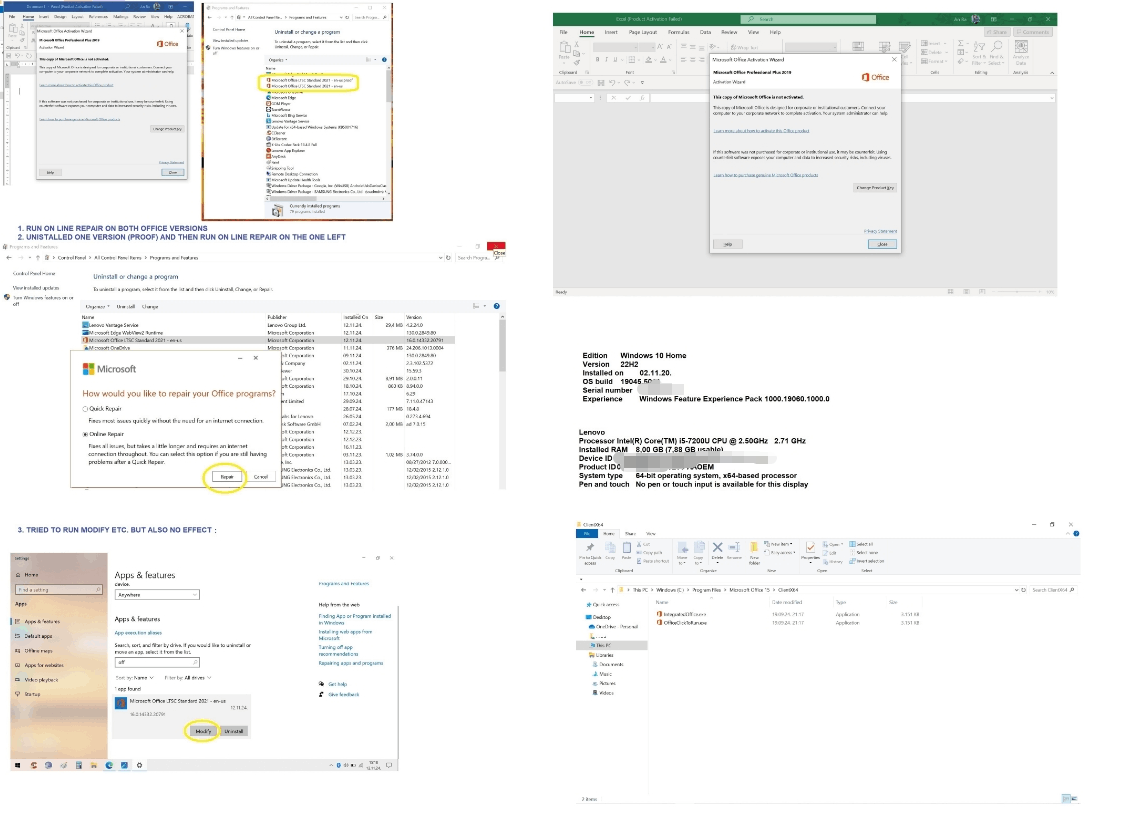Open the File tab in Excel
The image size is (1131, 828).
[563, 32]
